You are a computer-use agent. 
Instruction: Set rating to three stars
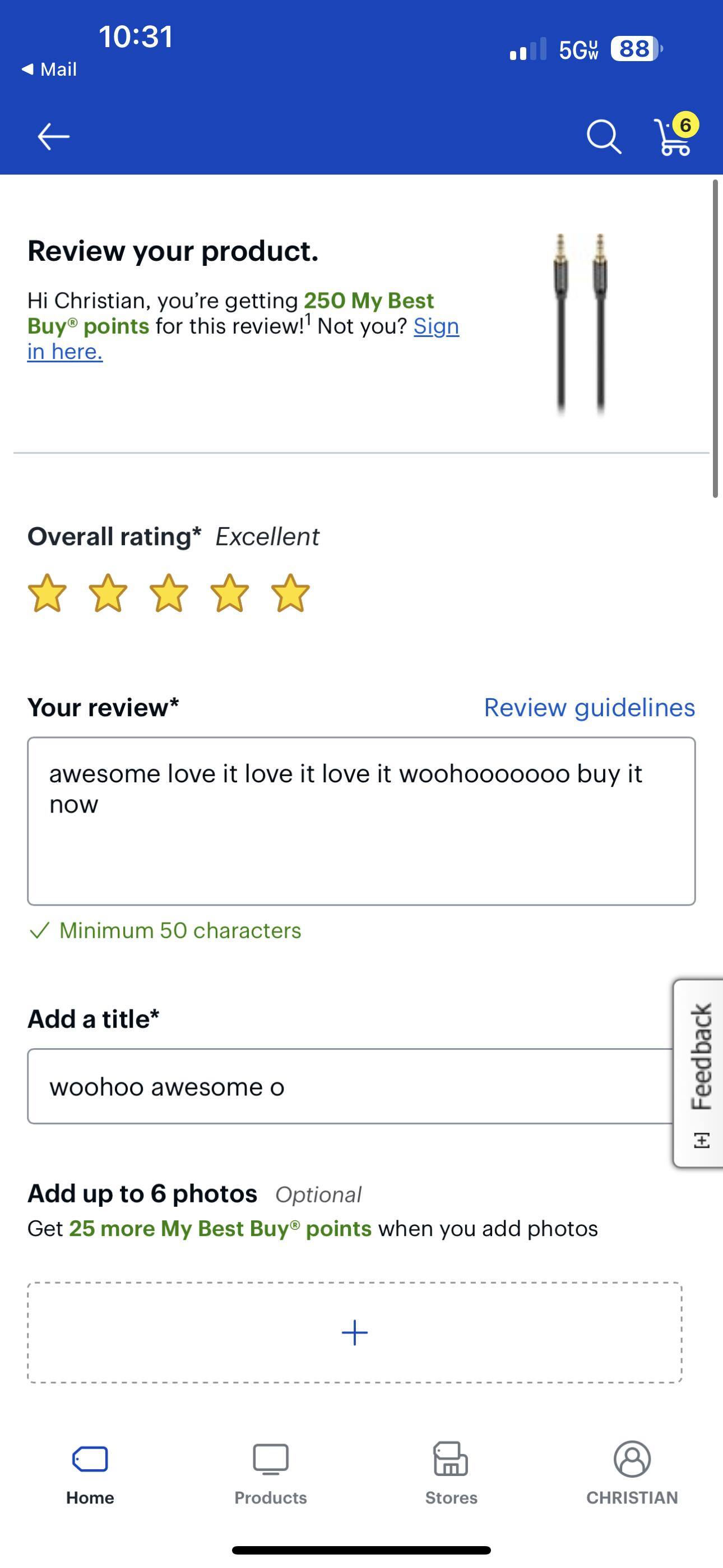pyautogui.click(x=169, y=593)
